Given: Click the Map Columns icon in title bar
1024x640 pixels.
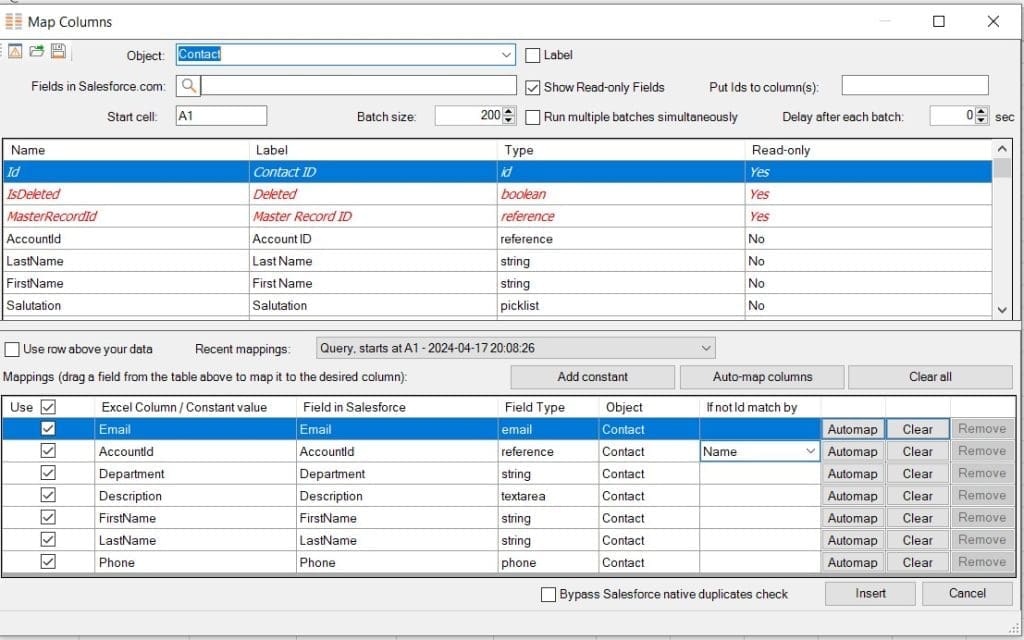Looking at the screenshot, I should [x=13, y=21].
